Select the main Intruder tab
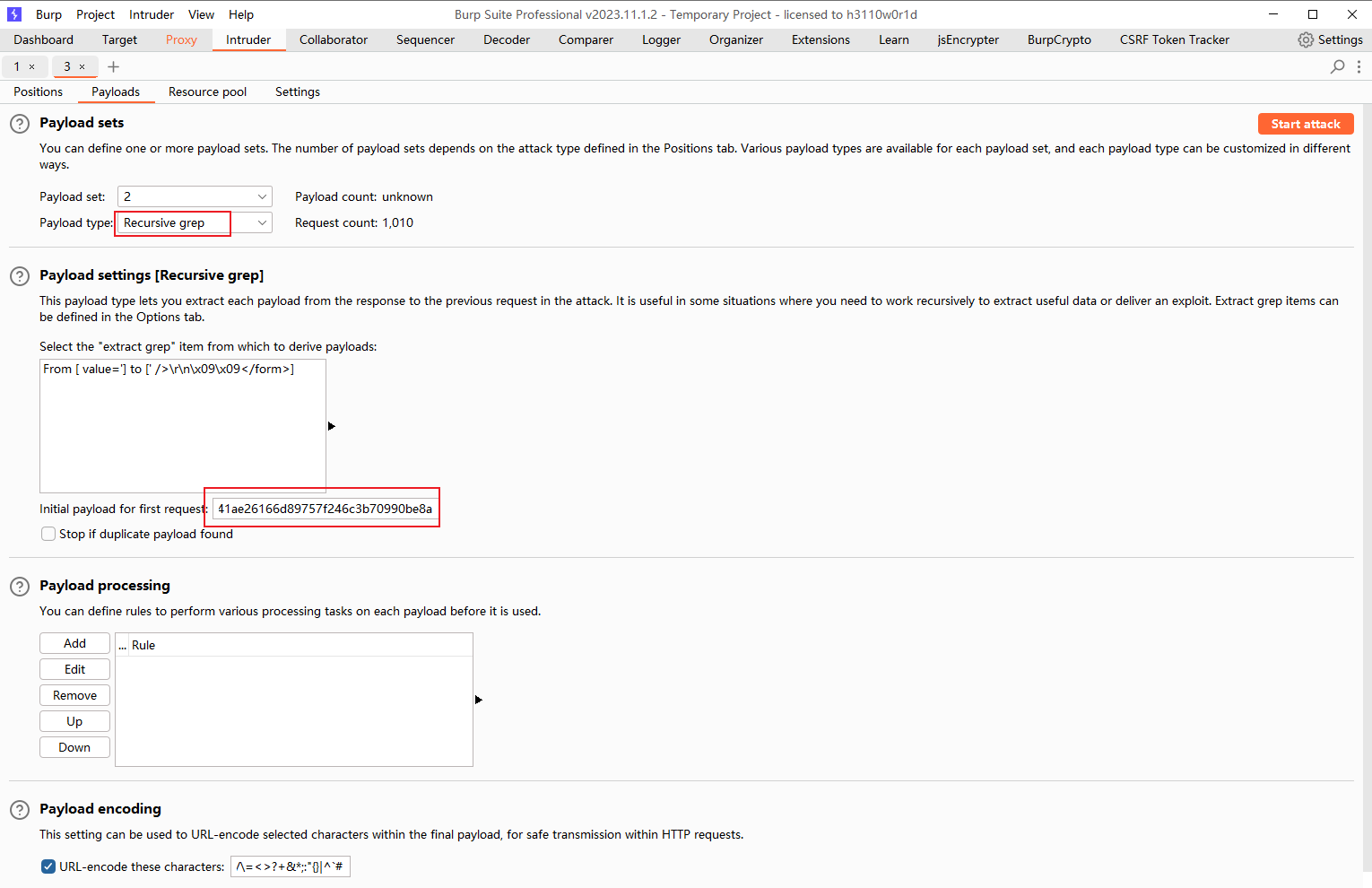 coord(248,39)
